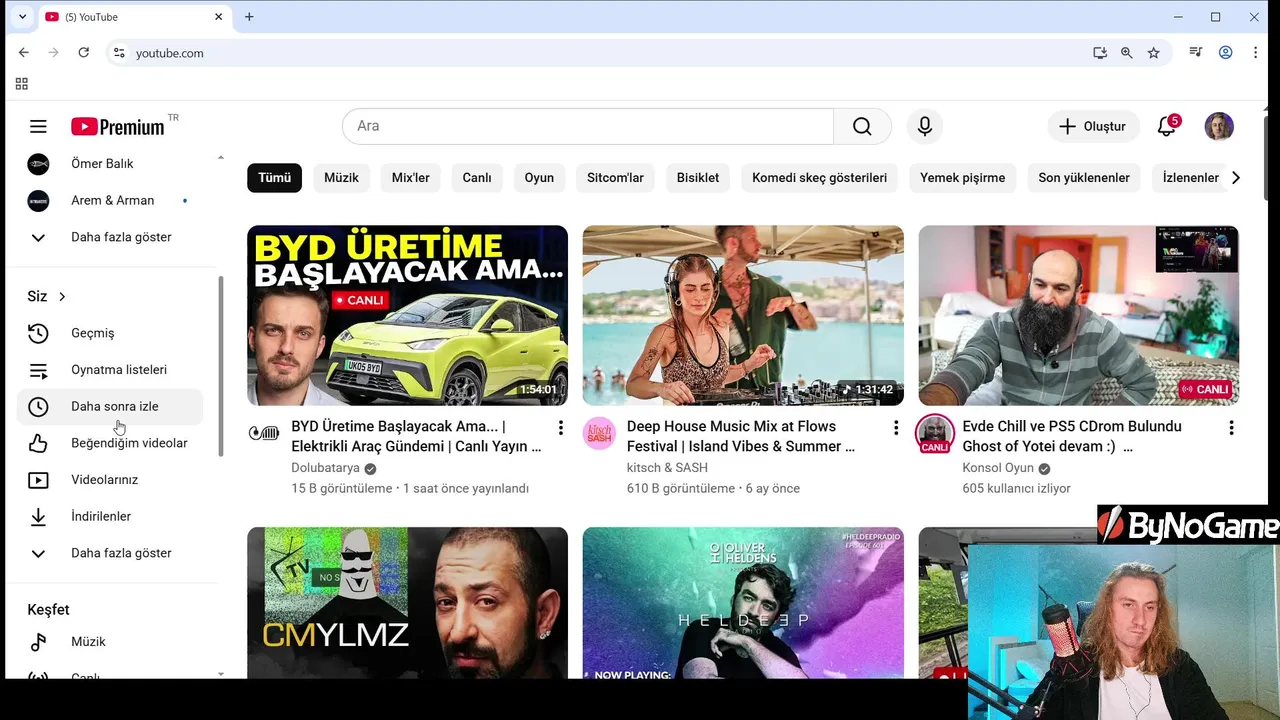Open BYD yellow car video thumbnail
The image size is (1280, 720).
pyautogui.click(x=407, y=315)
